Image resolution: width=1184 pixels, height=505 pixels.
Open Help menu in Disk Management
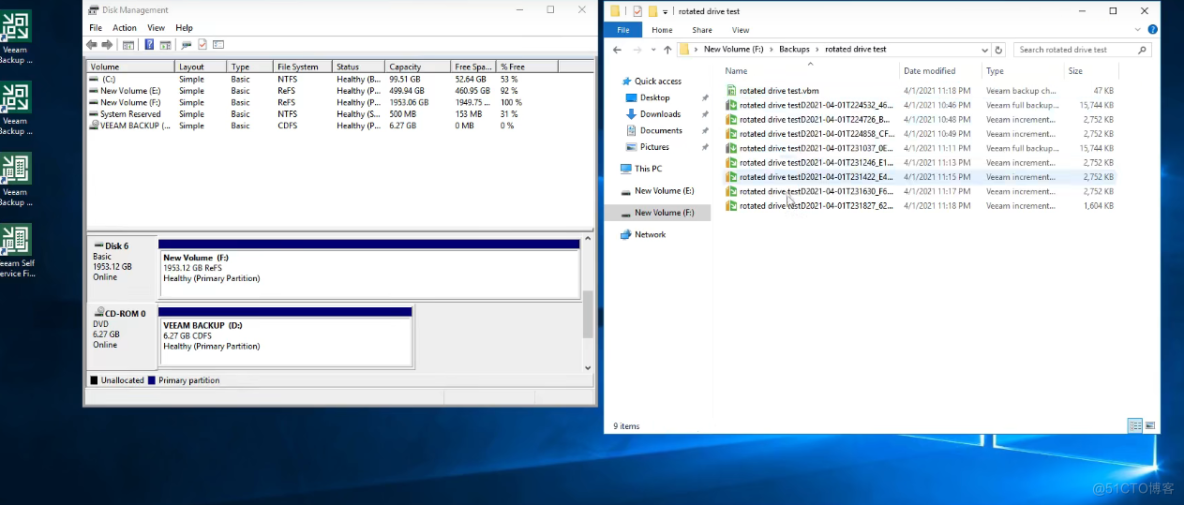184,28
